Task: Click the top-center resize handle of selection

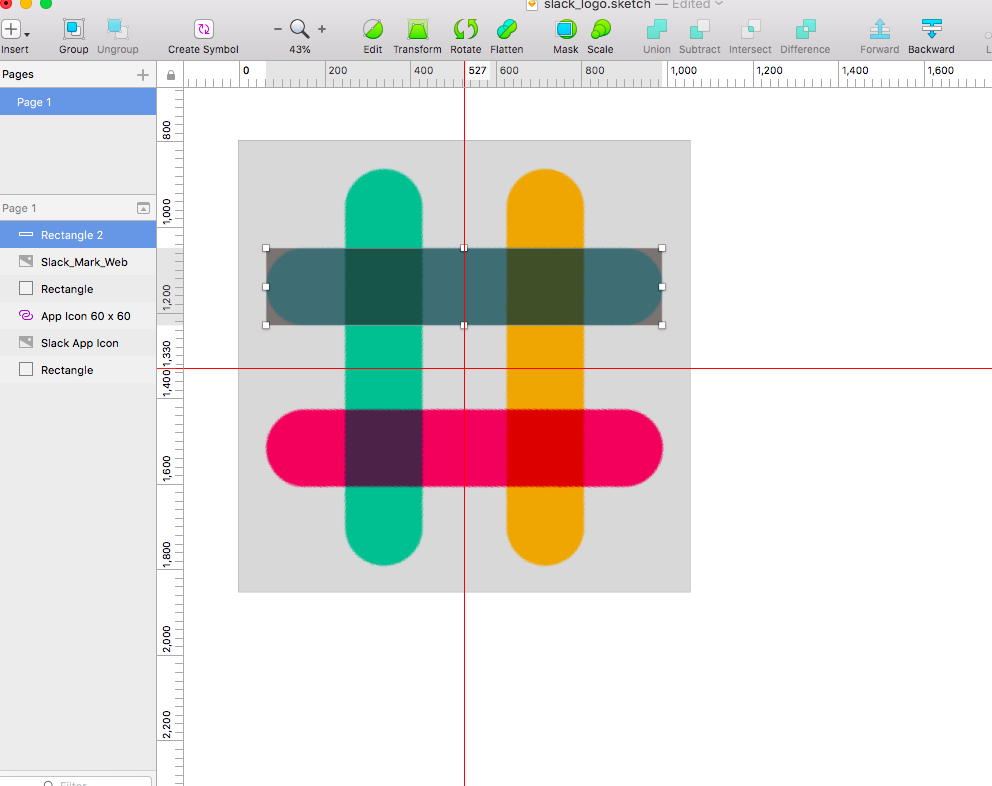Action: [x=464, y=248]
